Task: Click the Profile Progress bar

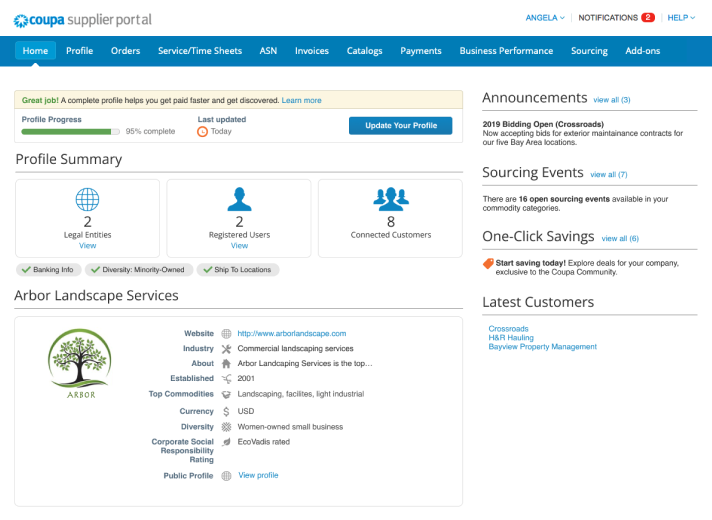Action: (70, 131)
